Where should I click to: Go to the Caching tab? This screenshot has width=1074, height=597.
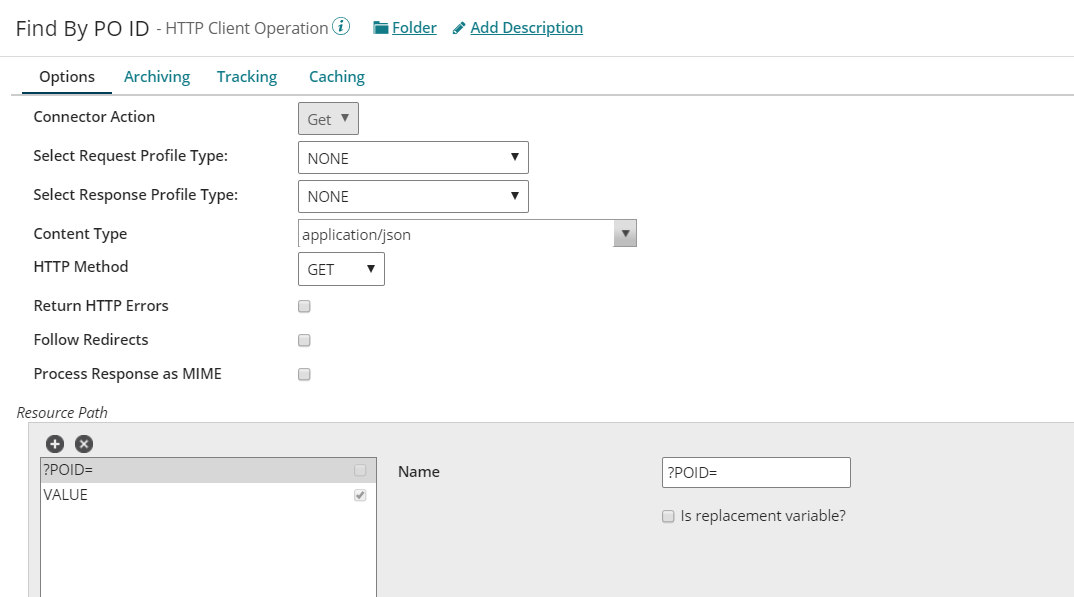[x=337, y=77]
